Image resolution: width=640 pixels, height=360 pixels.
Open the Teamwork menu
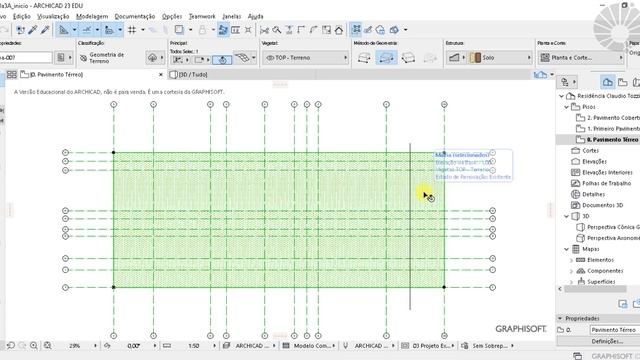pos(202,16)
